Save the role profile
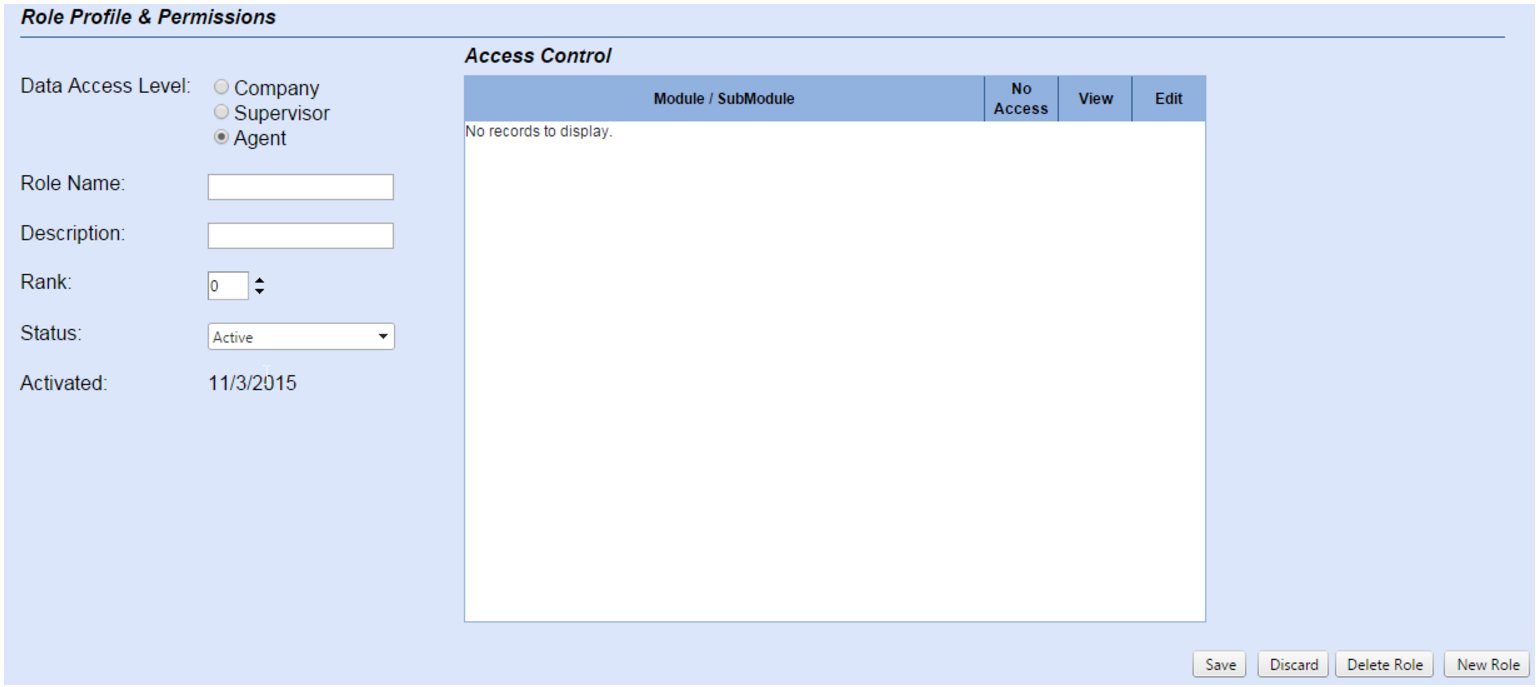 coord(1220,665)
